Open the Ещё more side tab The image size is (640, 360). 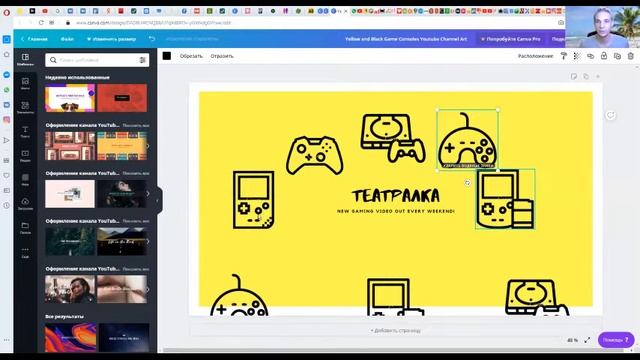[x=25, y=252]
